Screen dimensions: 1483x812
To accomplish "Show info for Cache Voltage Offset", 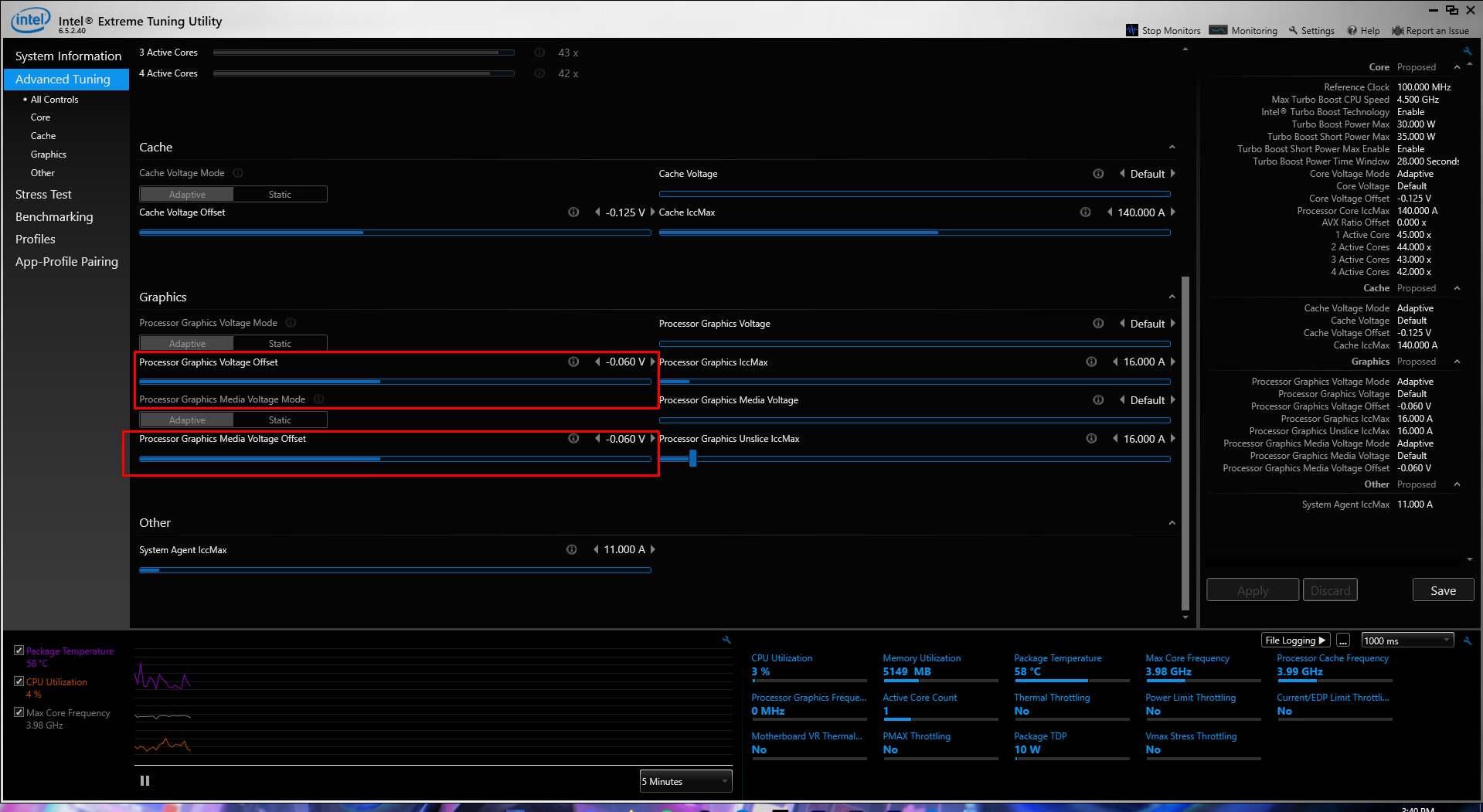I will click(x=573, y=212).
